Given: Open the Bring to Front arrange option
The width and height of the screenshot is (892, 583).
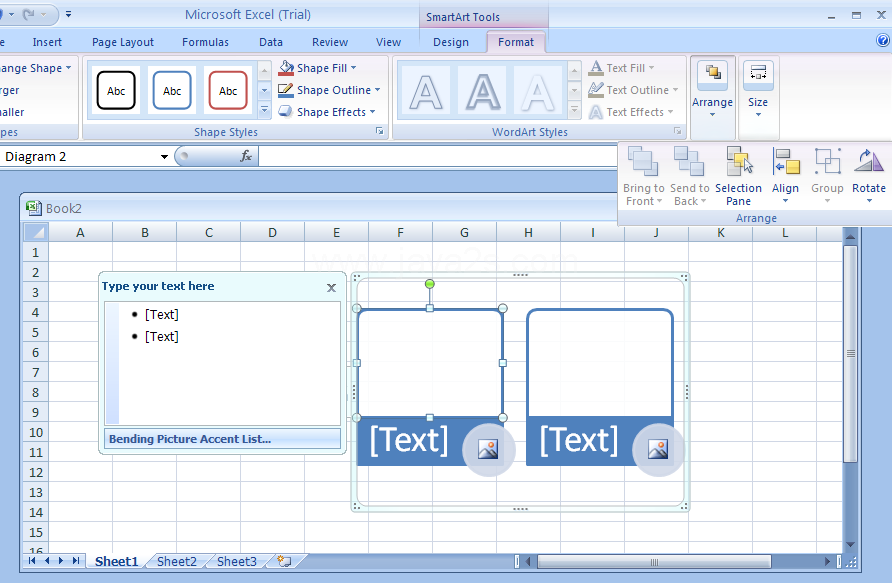Looking at the screenshot, I should point(643,176).
